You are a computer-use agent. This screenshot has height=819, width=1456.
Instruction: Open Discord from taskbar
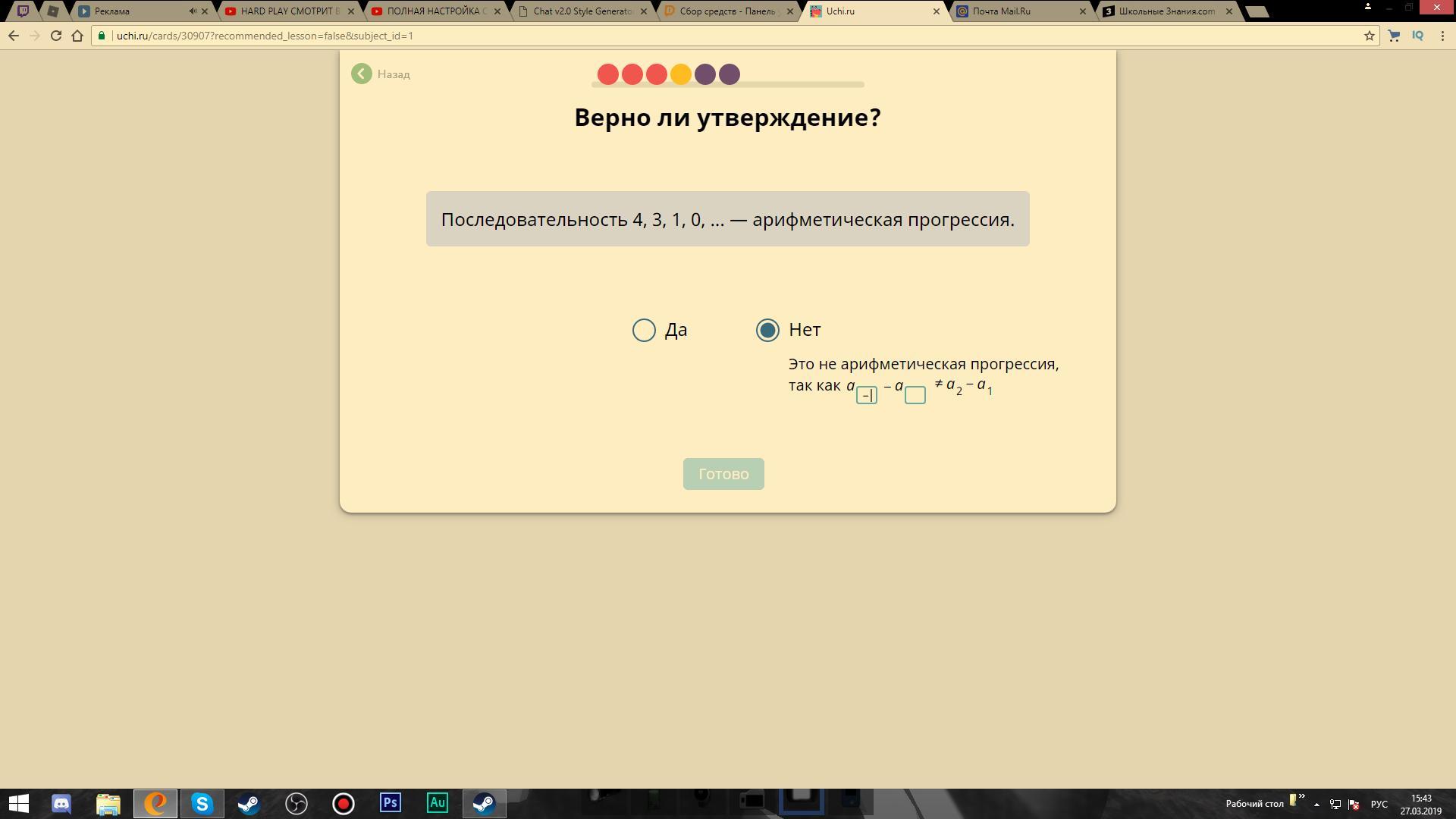point(61,803)
